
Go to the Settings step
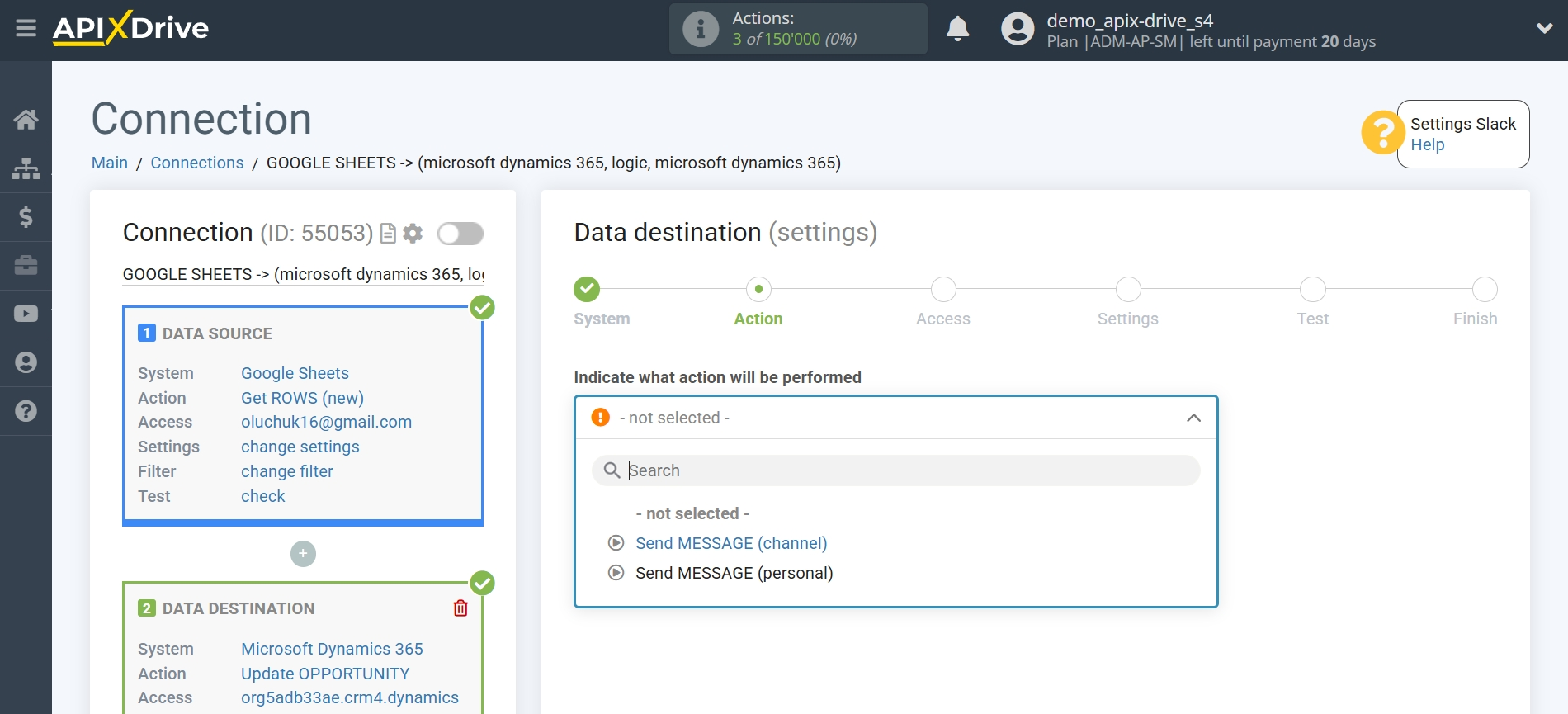[1128, 290]
